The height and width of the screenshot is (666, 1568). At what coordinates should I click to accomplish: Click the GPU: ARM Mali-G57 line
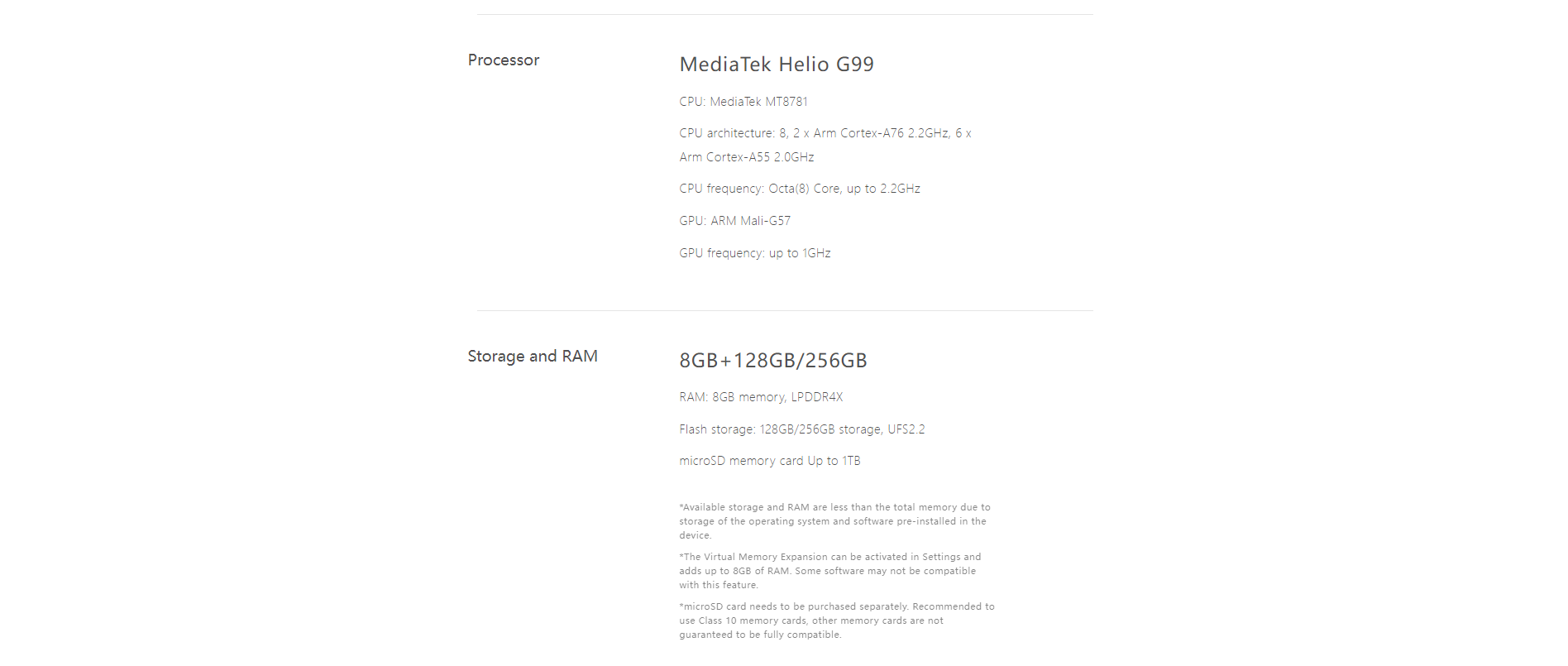[x=735, y=221]
